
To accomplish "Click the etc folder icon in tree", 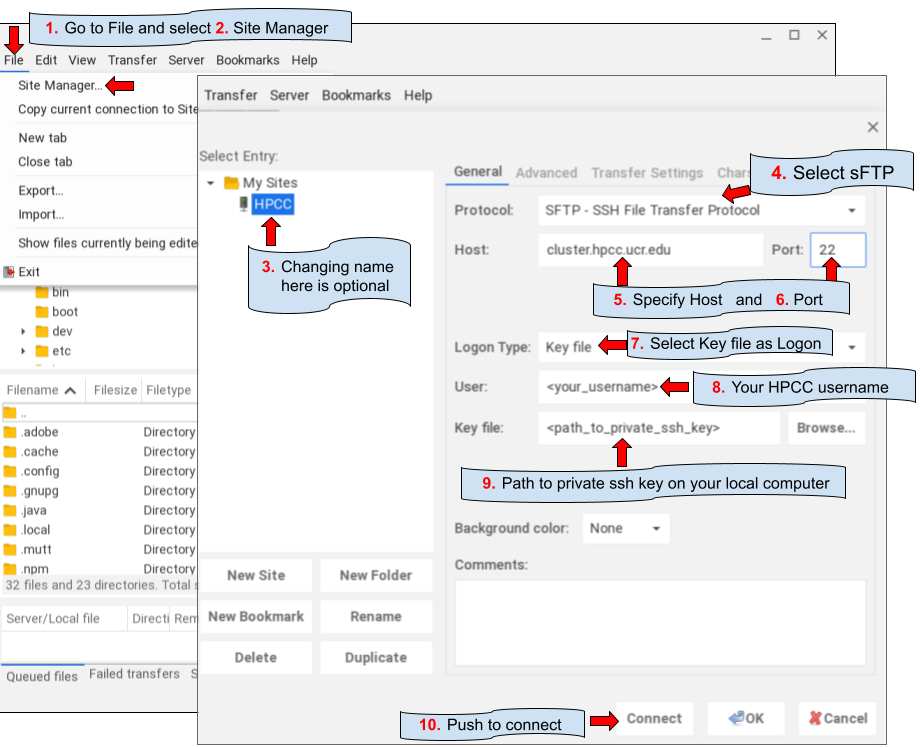I will pos(41,351).
